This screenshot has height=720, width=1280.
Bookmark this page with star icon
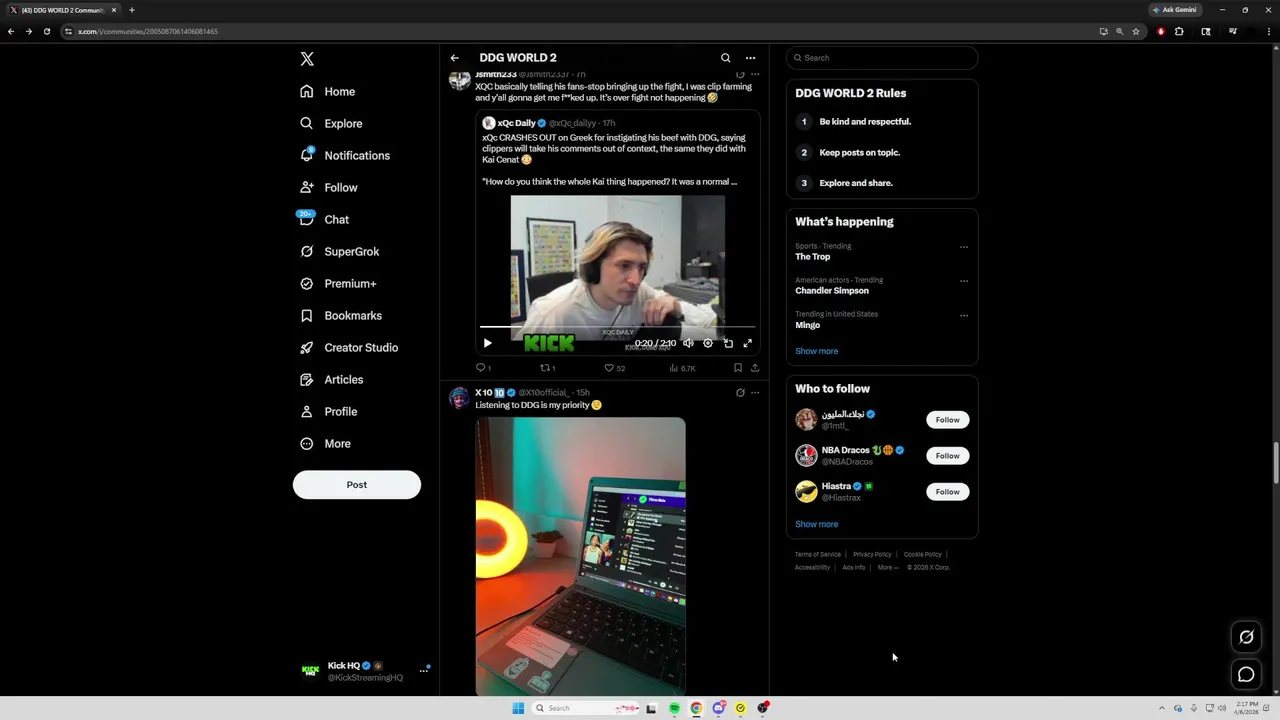1136,31
